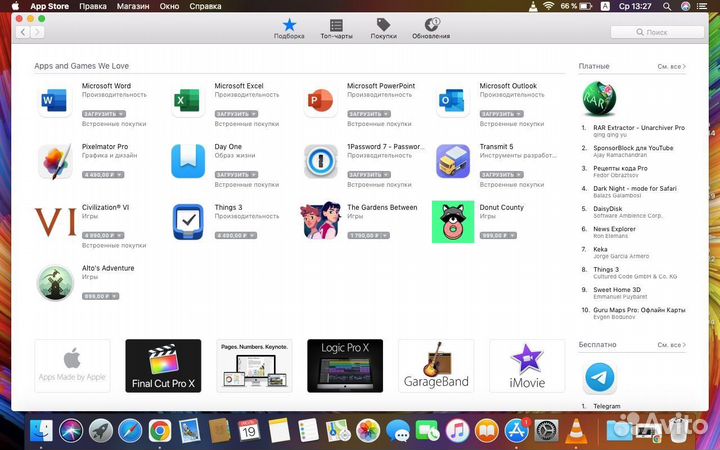Click См. все next to Бесплатно
Screen dimensions: 720x450
click(x=671, y=345)
